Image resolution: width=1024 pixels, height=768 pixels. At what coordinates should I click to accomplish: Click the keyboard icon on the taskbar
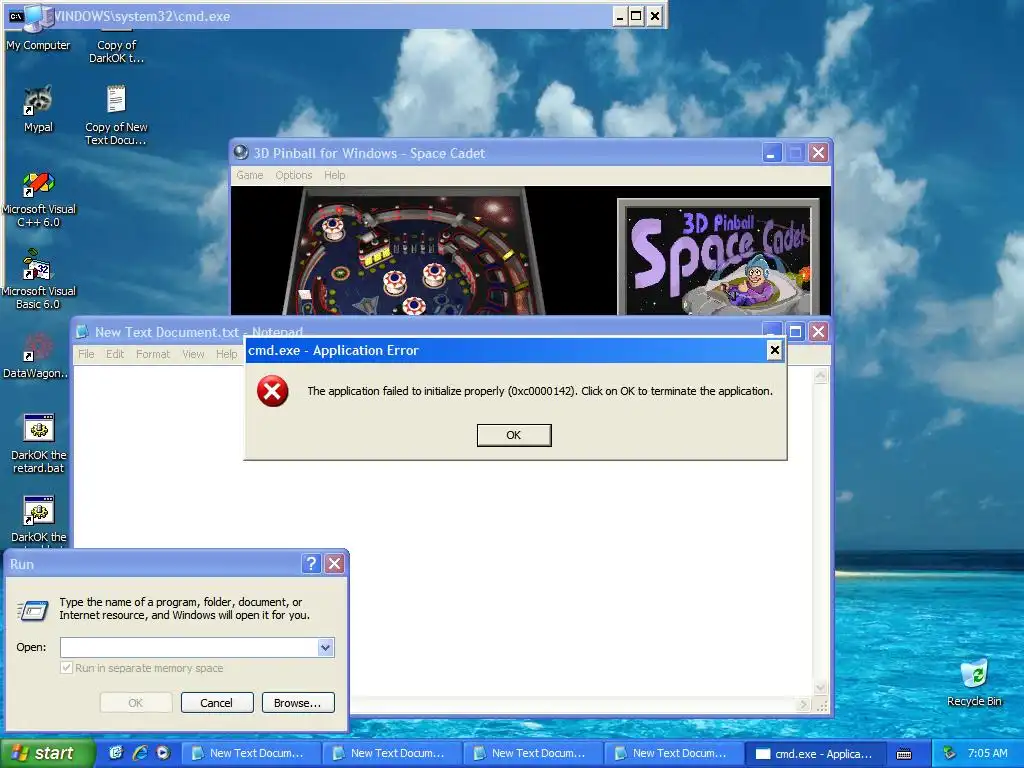904,754
